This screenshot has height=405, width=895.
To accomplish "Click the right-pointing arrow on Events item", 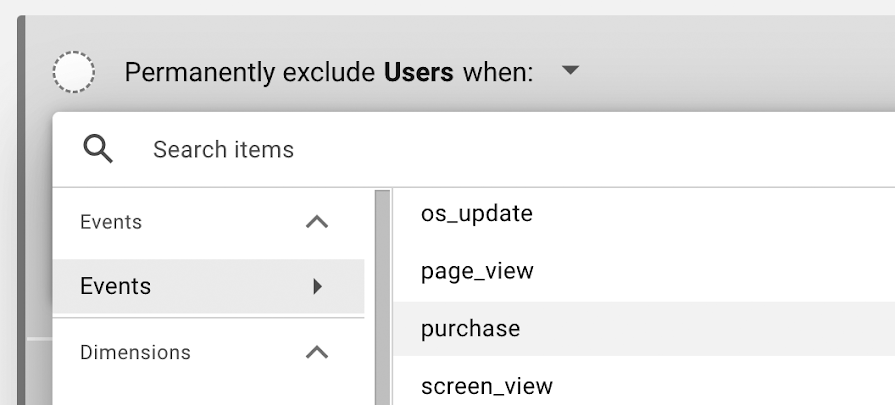I will [x=318, y=286].
